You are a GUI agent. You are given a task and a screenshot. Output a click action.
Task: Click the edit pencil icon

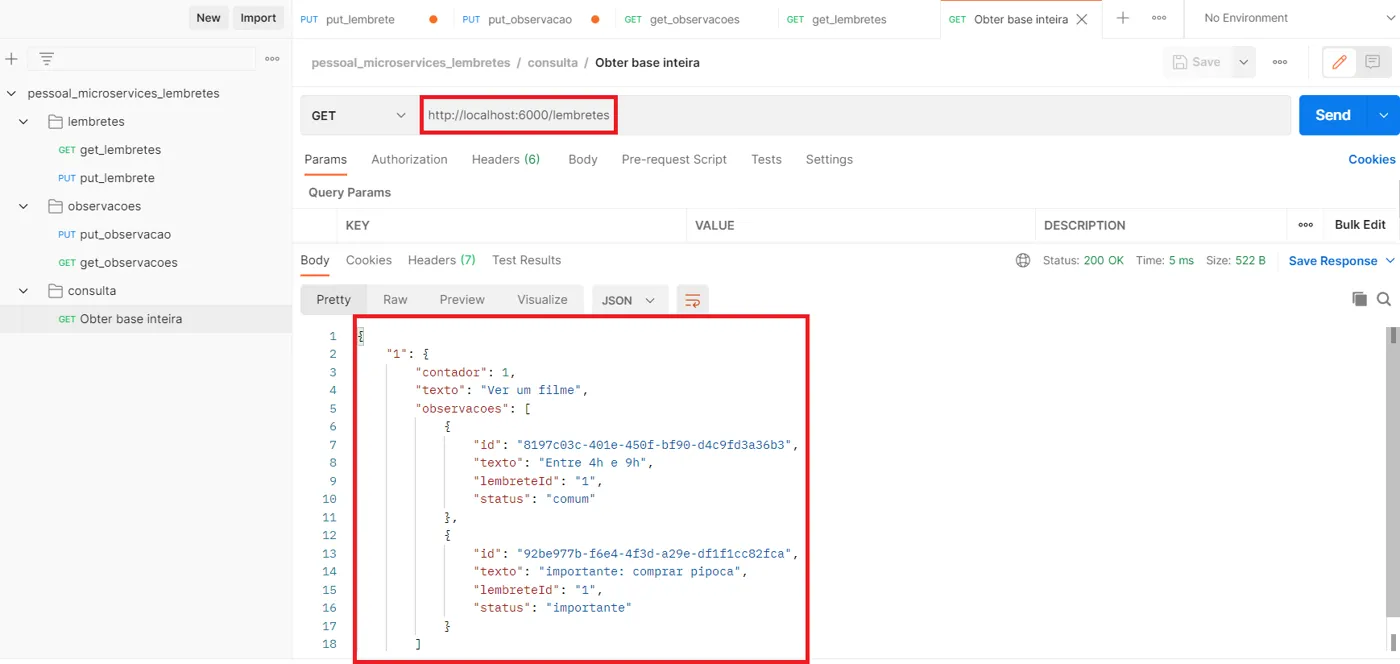pos(1339,62)
